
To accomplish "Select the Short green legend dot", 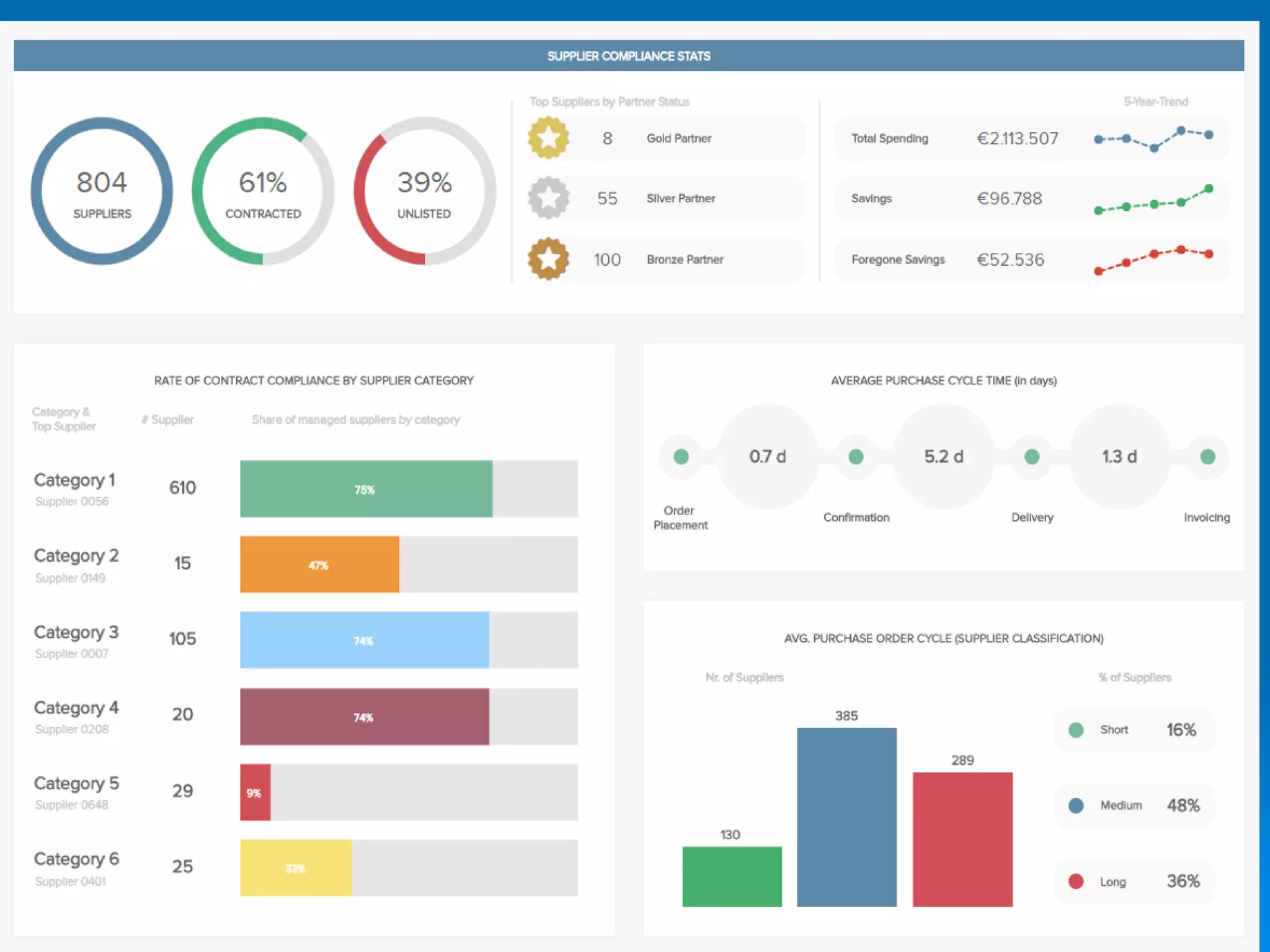I will click(1076, 729).
